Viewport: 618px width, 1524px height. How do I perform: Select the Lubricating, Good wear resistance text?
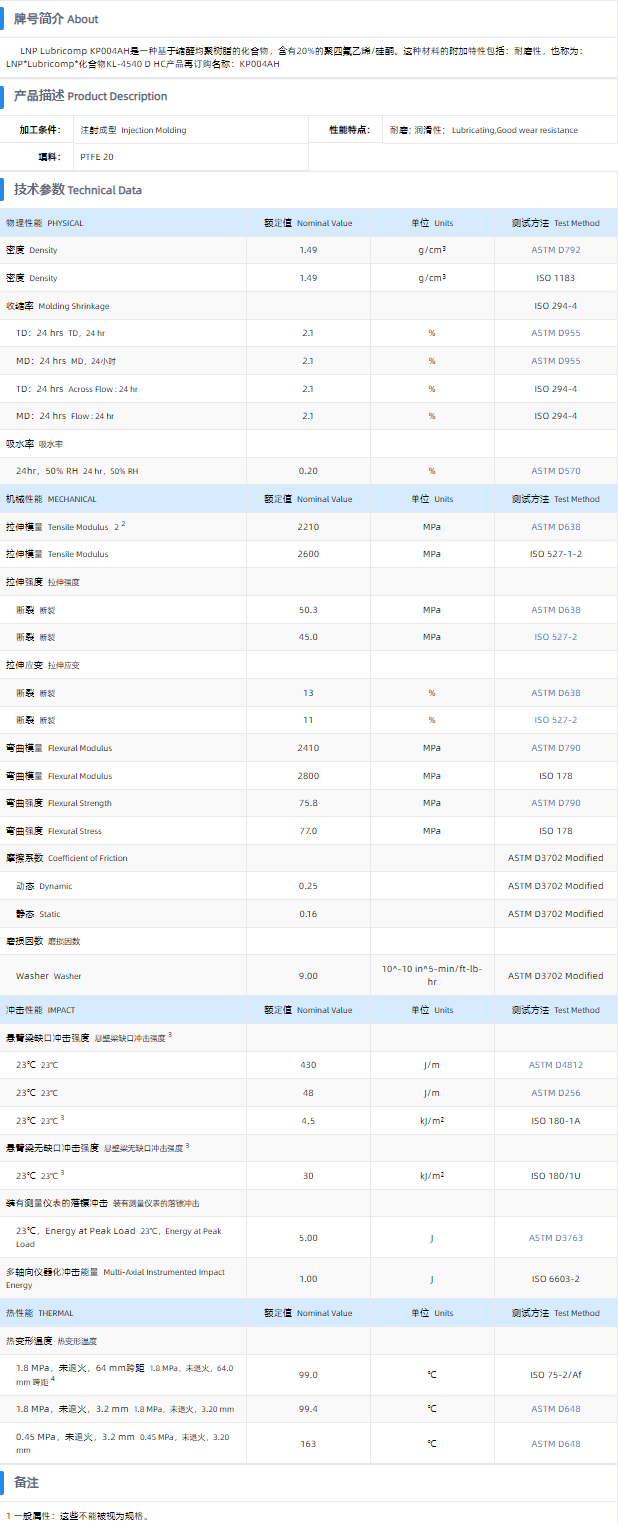tap(514, 130)
